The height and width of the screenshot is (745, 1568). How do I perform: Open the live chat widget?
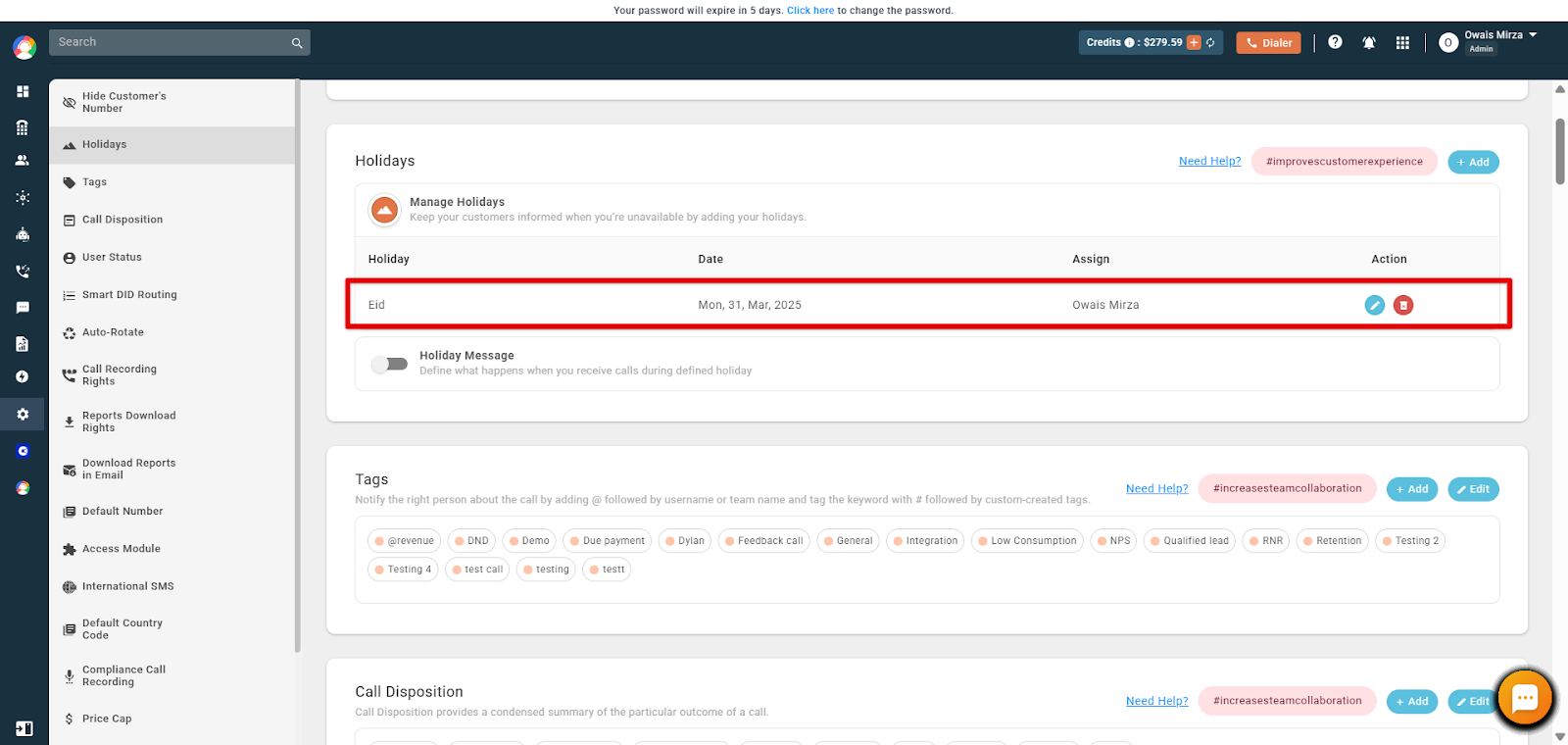[1525, 698]
